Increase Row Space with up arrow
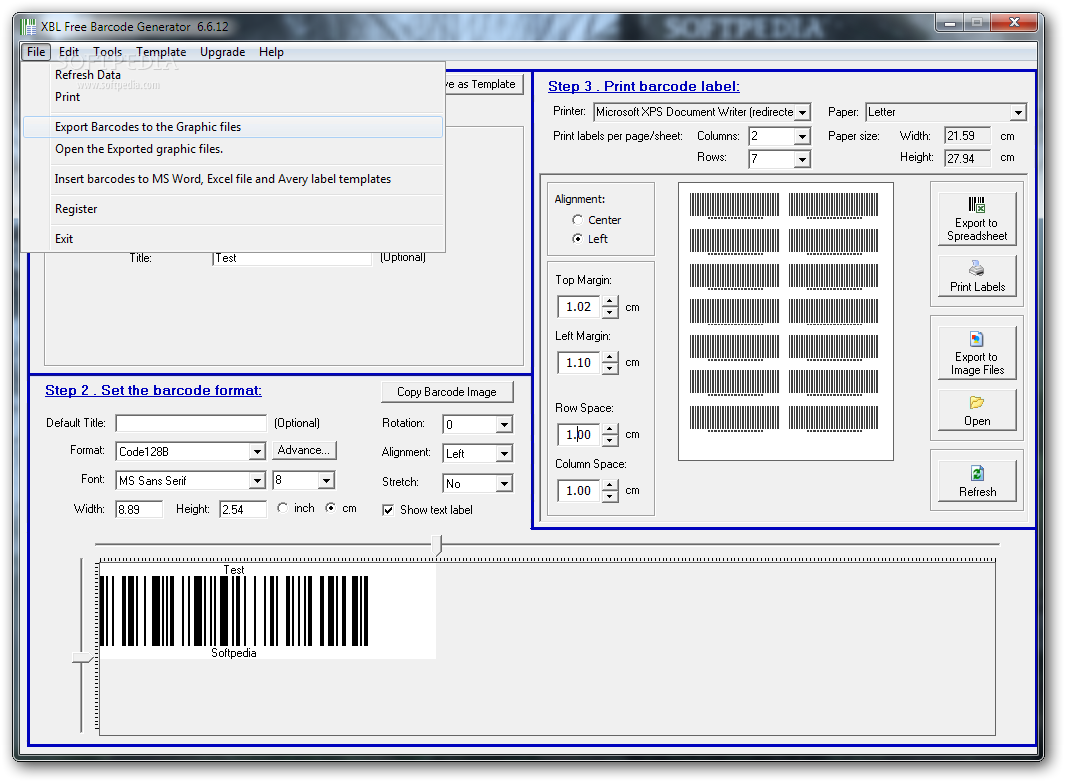 pos(610,429)
